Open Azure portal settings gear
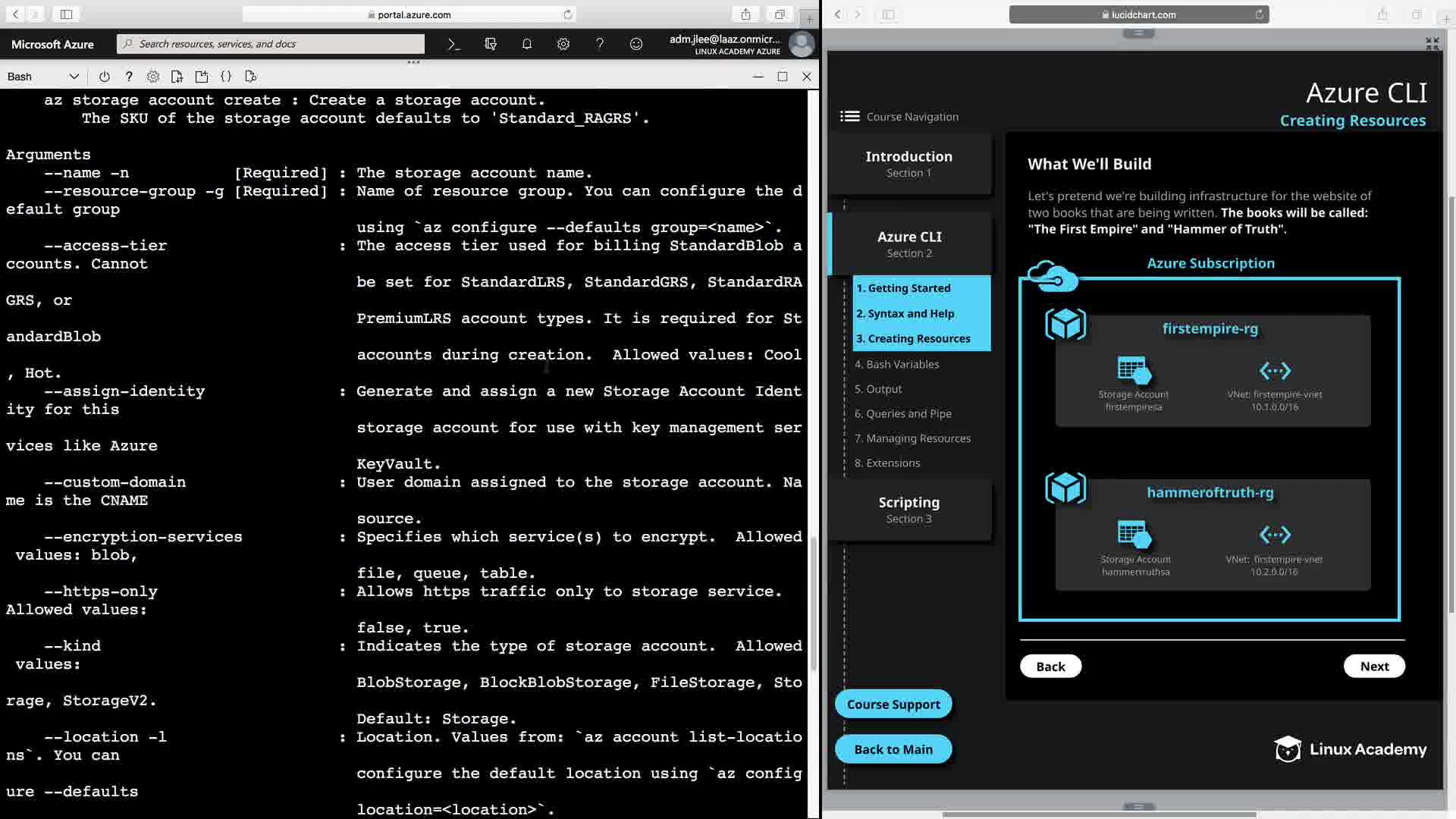The image size is (1456, 819). point(563,44)
